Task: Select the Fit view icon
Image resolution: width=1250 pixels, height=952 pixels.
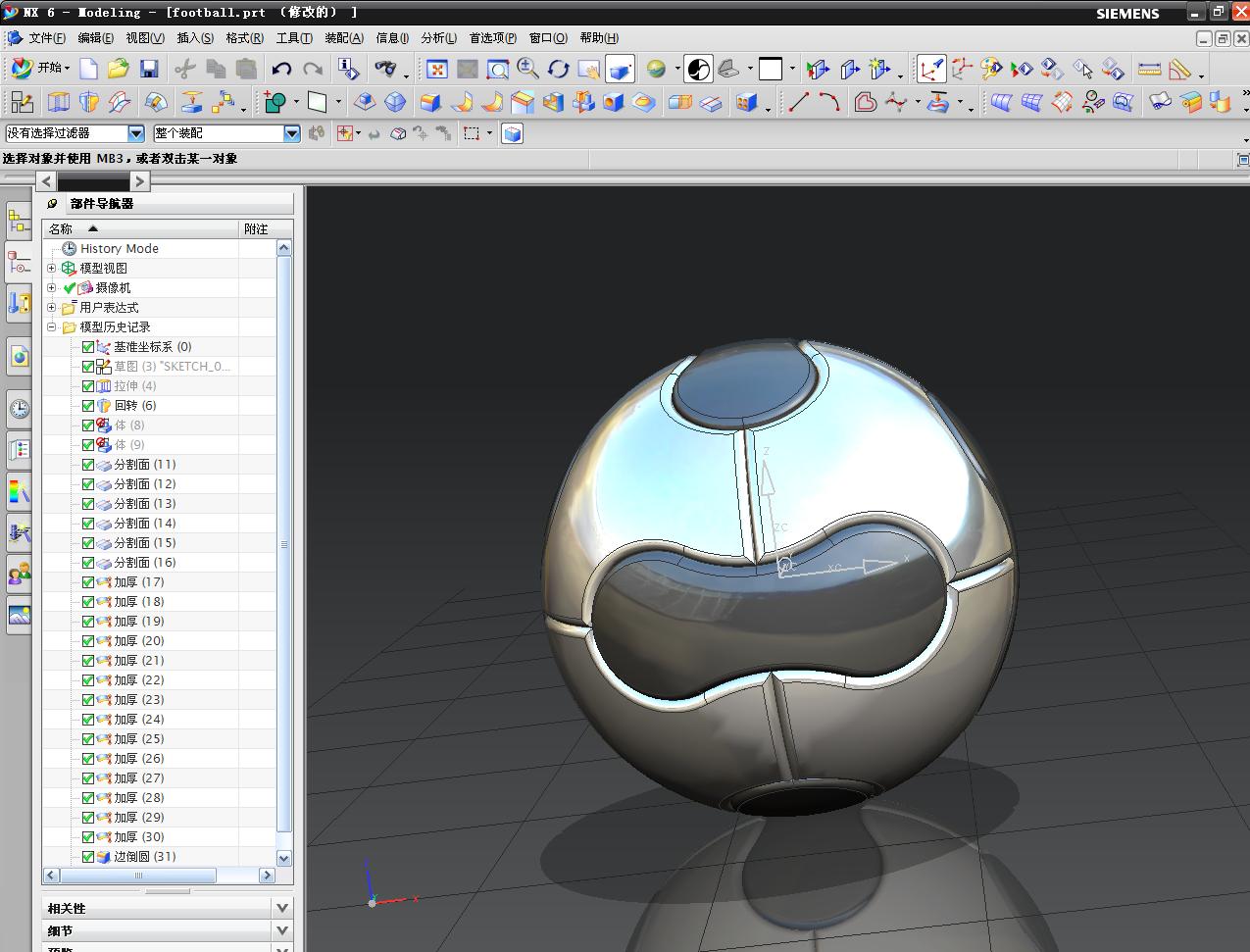Action: [x=437, y=69]
